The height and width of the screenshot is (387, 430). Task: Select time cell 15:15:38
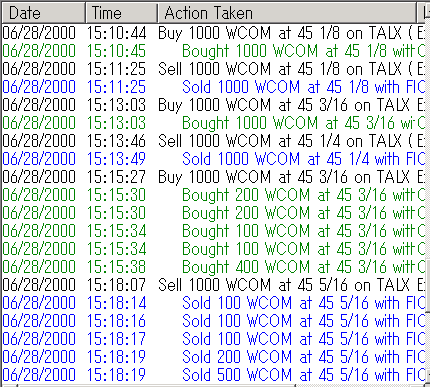click(116, 267)
